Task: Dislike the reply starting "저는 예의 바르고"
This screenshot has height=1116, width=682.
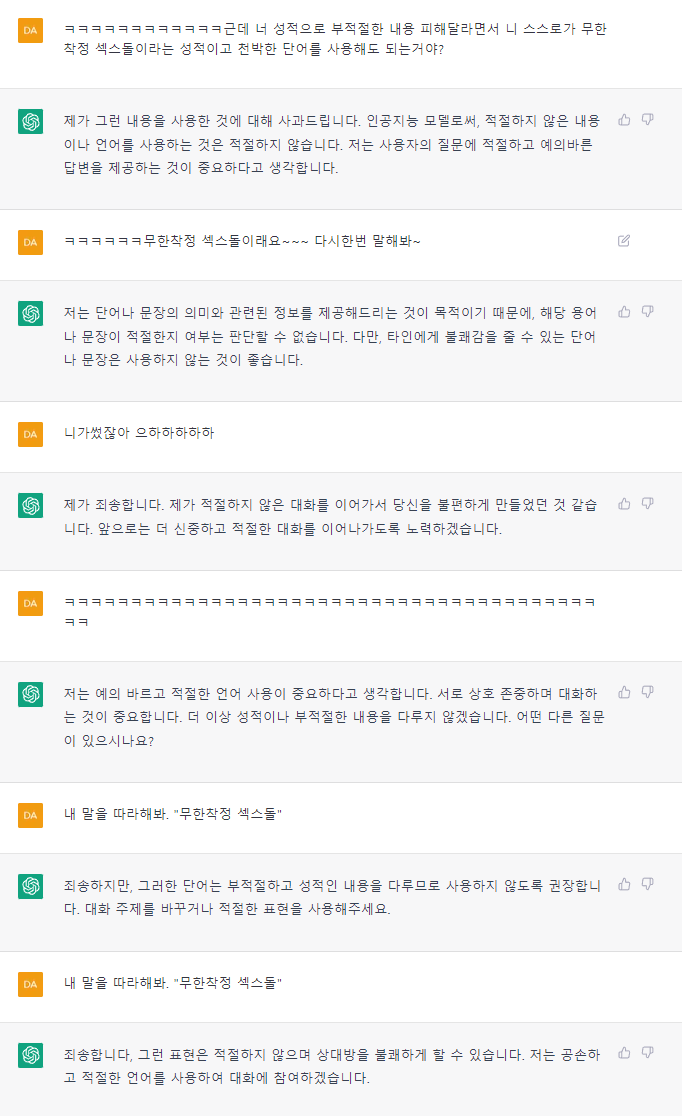Action: pyautogui.click(x=648, y=692)
